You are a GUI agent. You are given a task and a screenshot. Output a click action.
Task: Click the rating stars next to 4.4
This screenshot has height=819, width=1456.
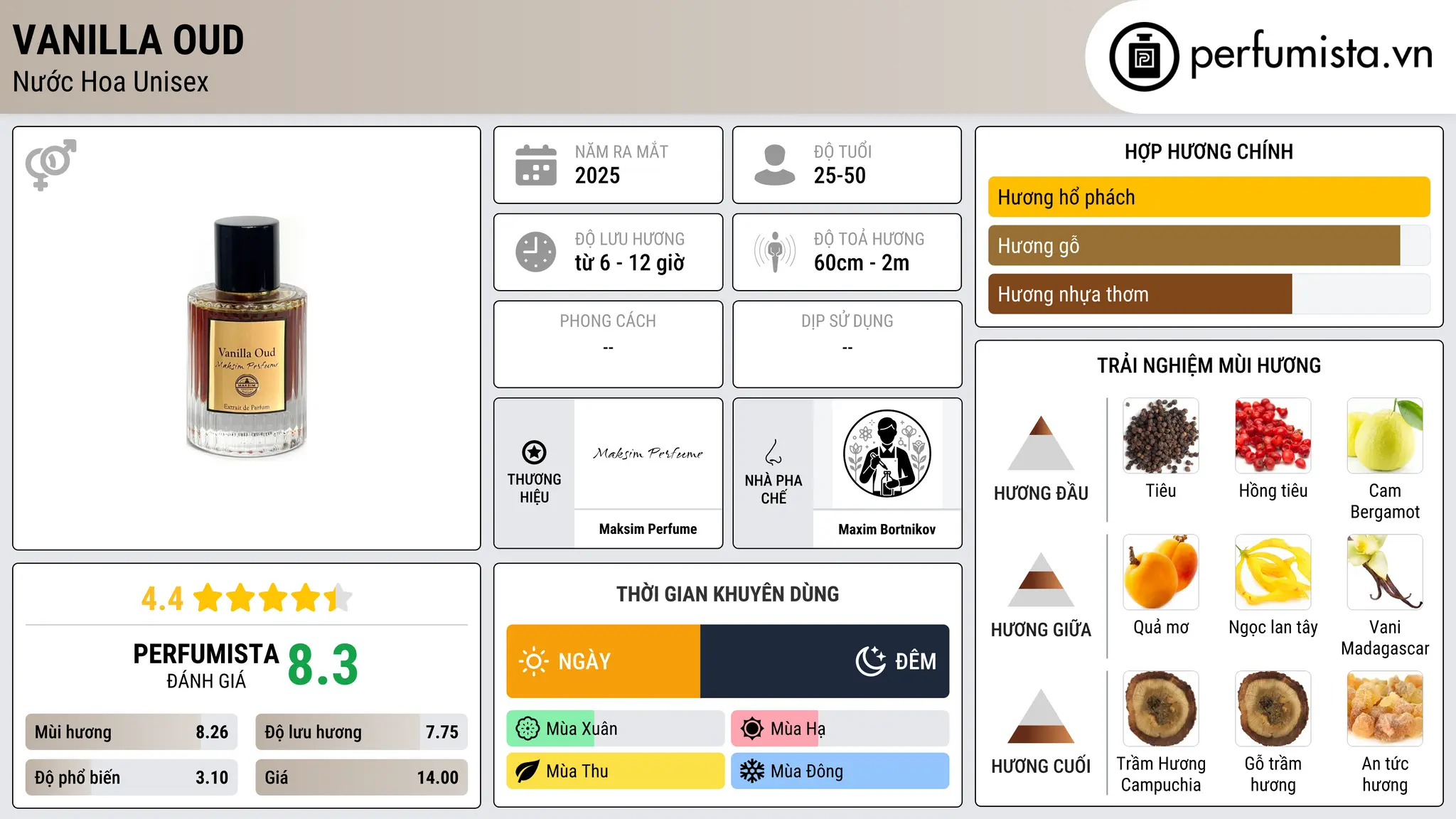coord(273,598)
